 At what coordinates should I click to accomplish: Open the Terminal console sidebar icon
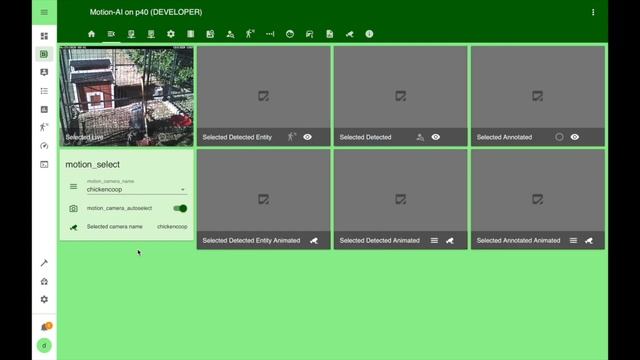click(44, 164)
